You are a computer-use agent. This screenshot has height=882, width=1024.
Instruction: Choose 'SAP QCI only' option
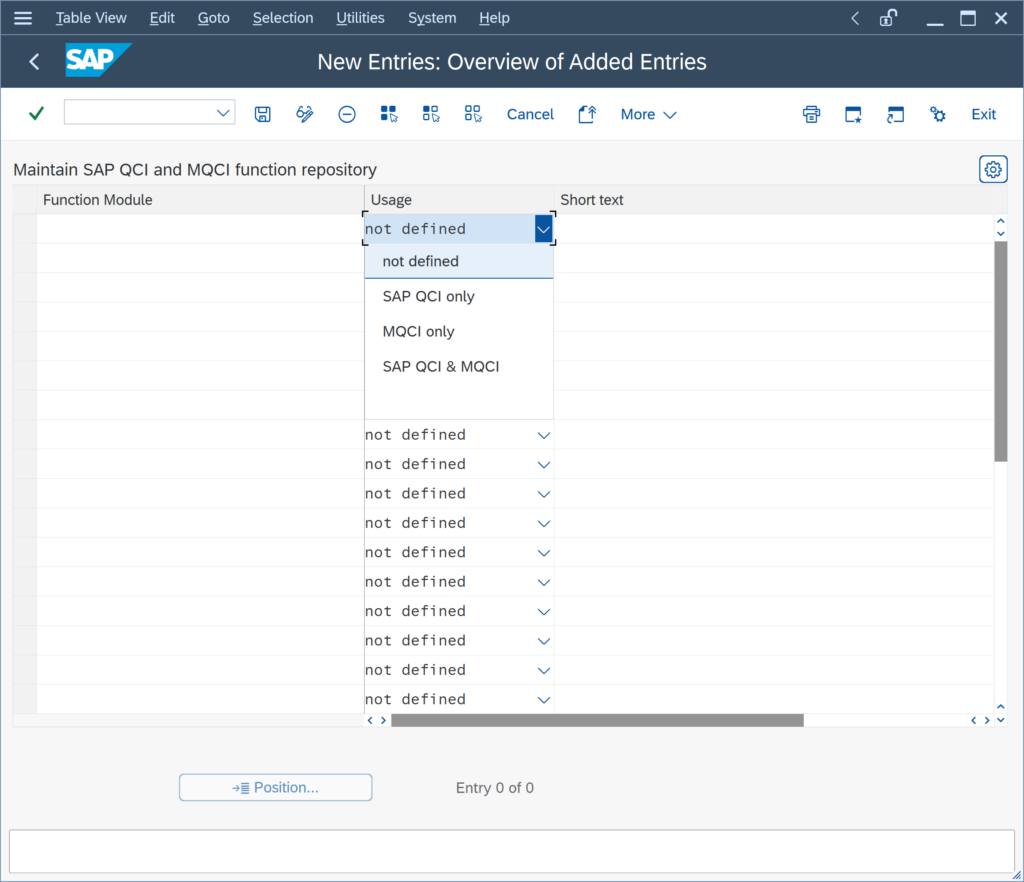click(459, 296)
